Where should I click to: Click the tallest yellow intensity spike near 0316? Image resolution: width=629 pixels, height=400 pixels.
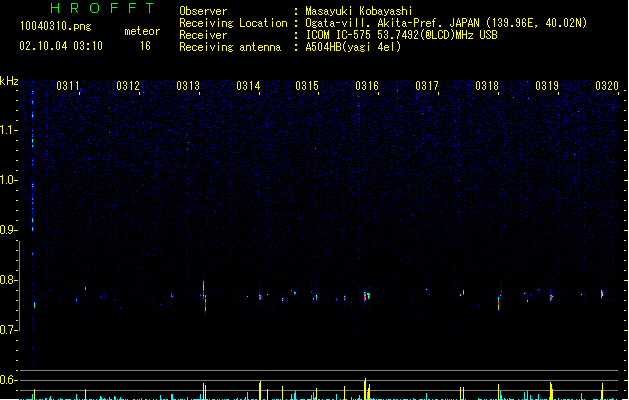[x=365, y=388]
